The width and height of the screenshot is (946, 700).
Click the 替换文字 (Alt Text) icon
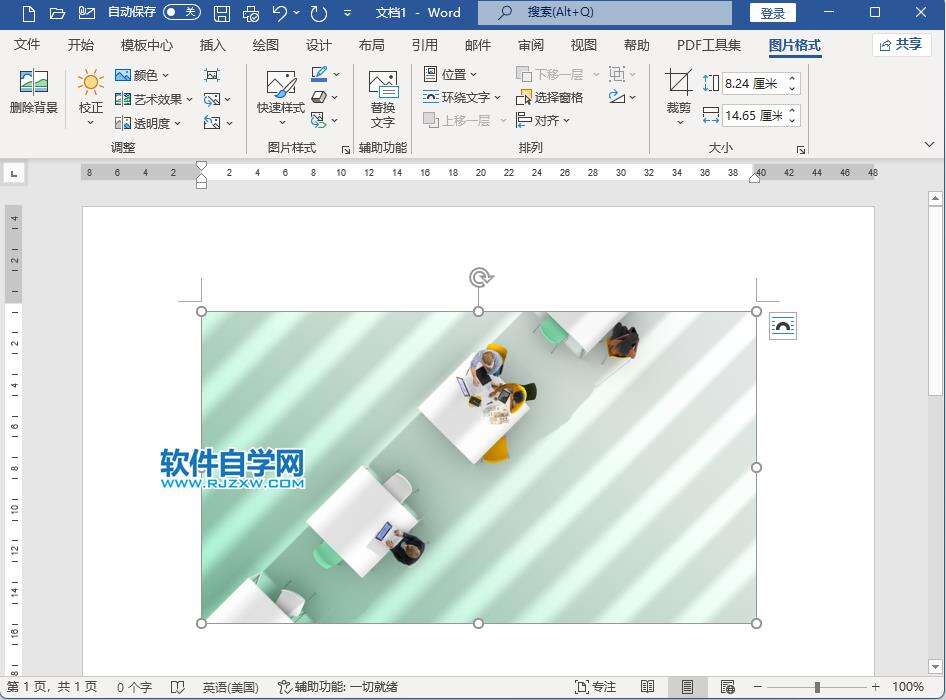[383, 98]
